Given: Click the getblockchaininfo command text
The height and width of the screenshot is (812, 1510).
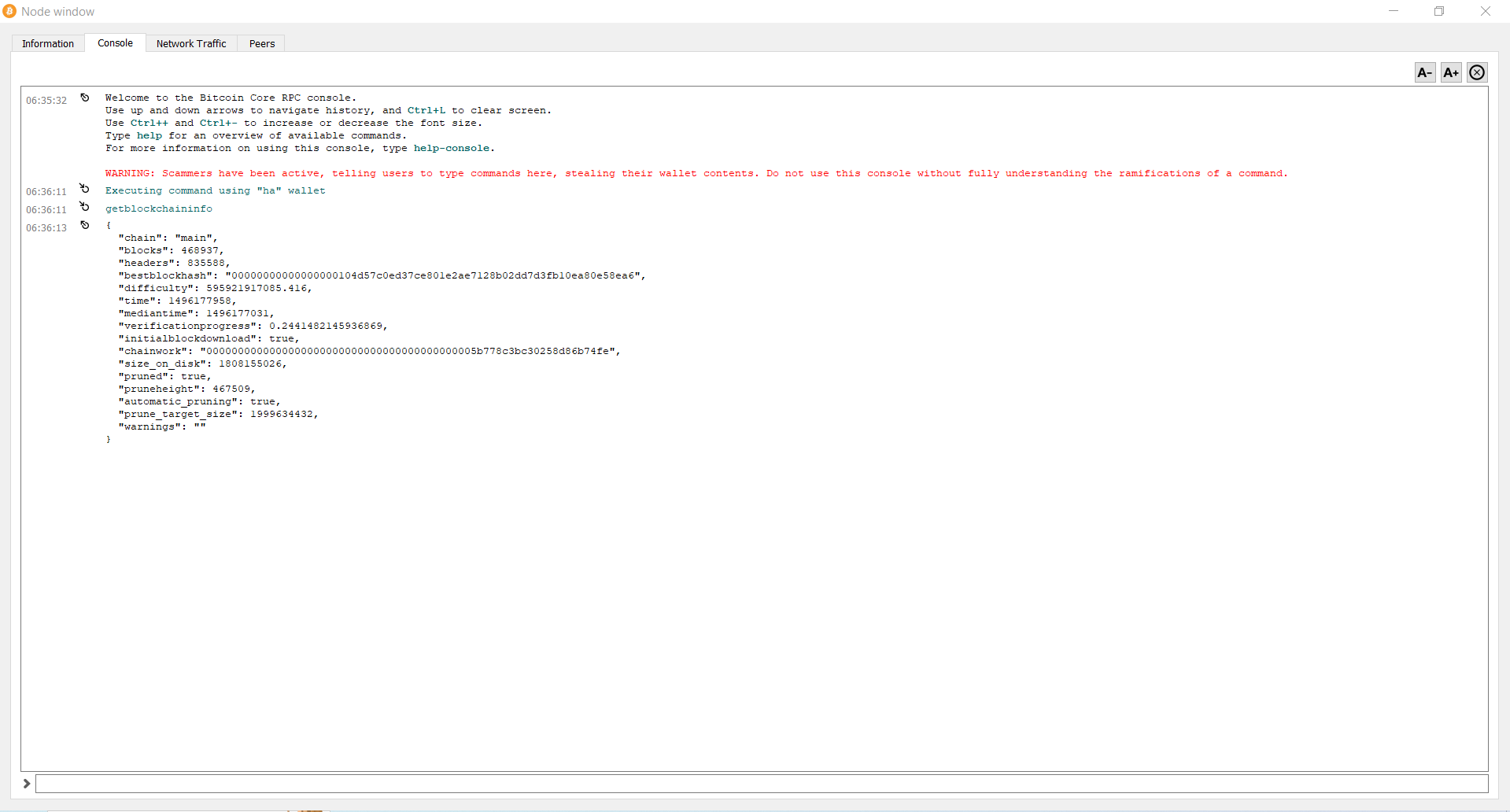Looking at the screenshot, I should [x=159, y=209].
